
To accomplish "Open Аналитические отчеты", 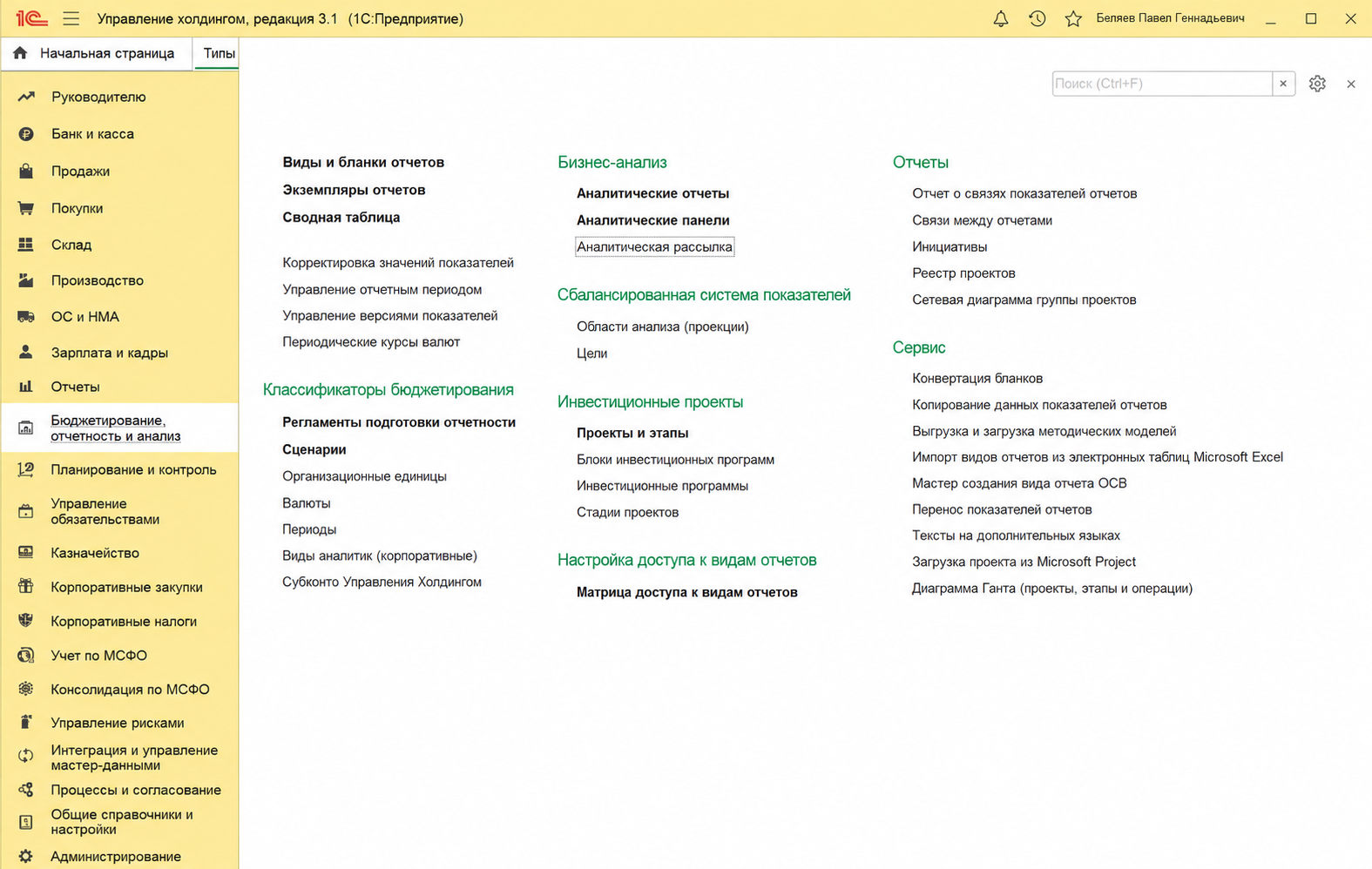I will pos(653,193).
